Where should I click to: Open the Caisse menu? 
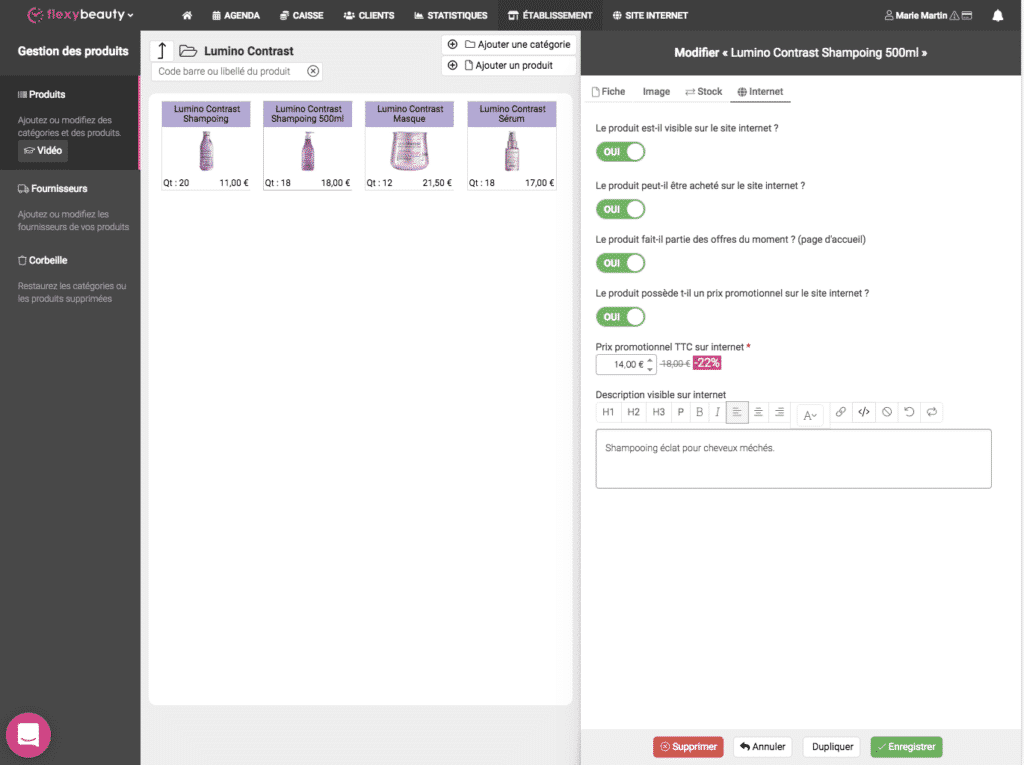(x=302, y=15)
